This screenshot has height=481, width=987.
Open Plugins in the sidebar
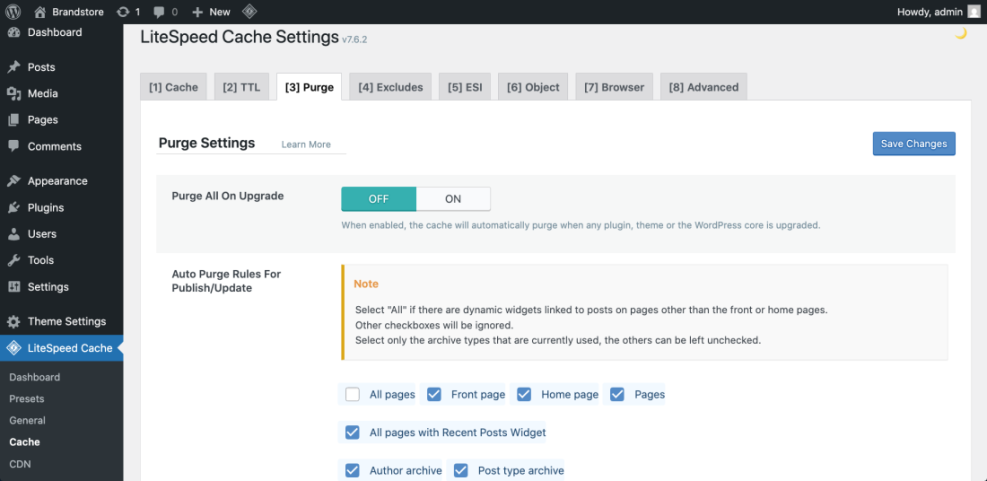pos(46,208)
